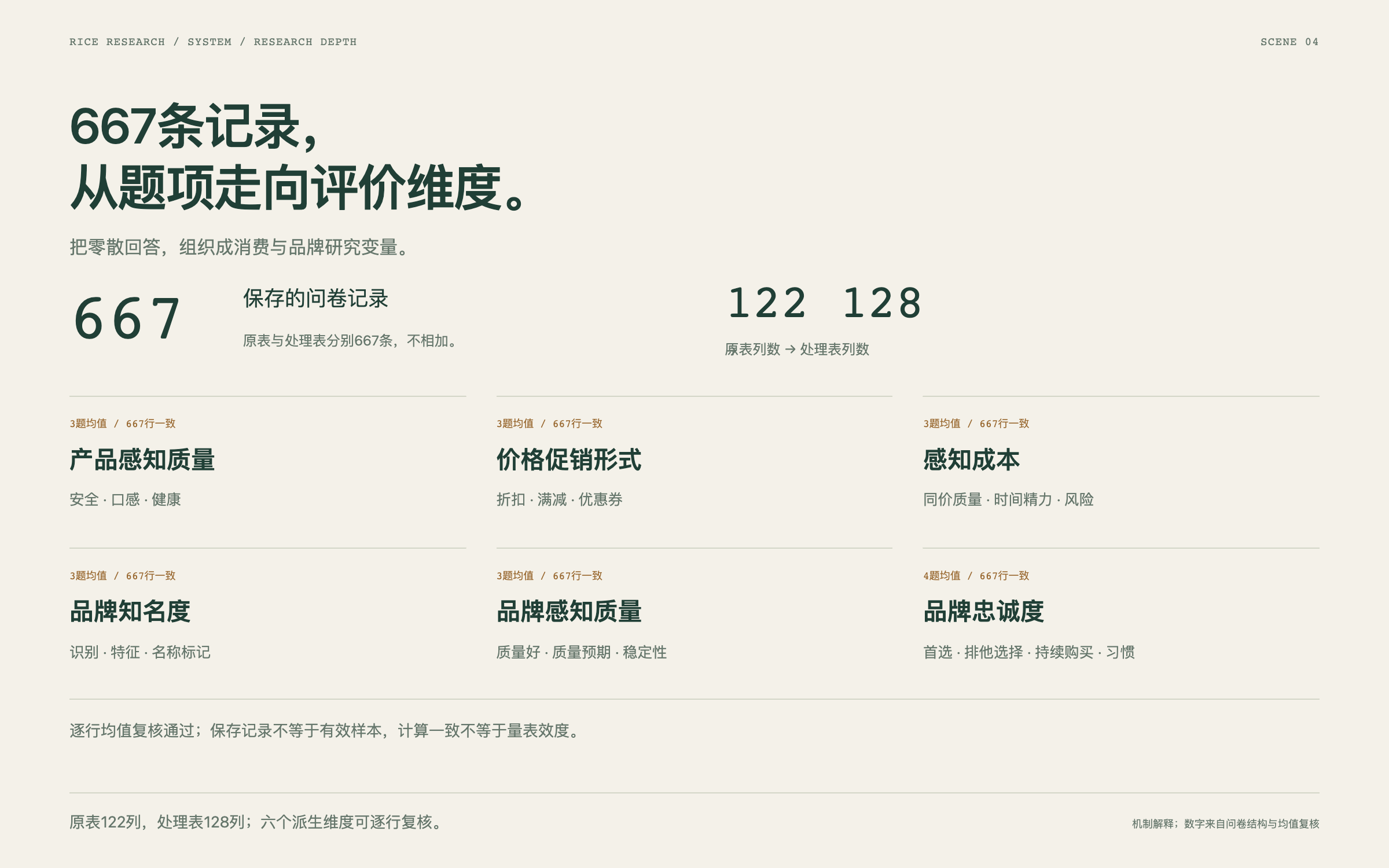The height and width of the screenshot is (868, 1389).
Task: Click the label '保存的问卷记录'
Action: [x=315, y=299]
